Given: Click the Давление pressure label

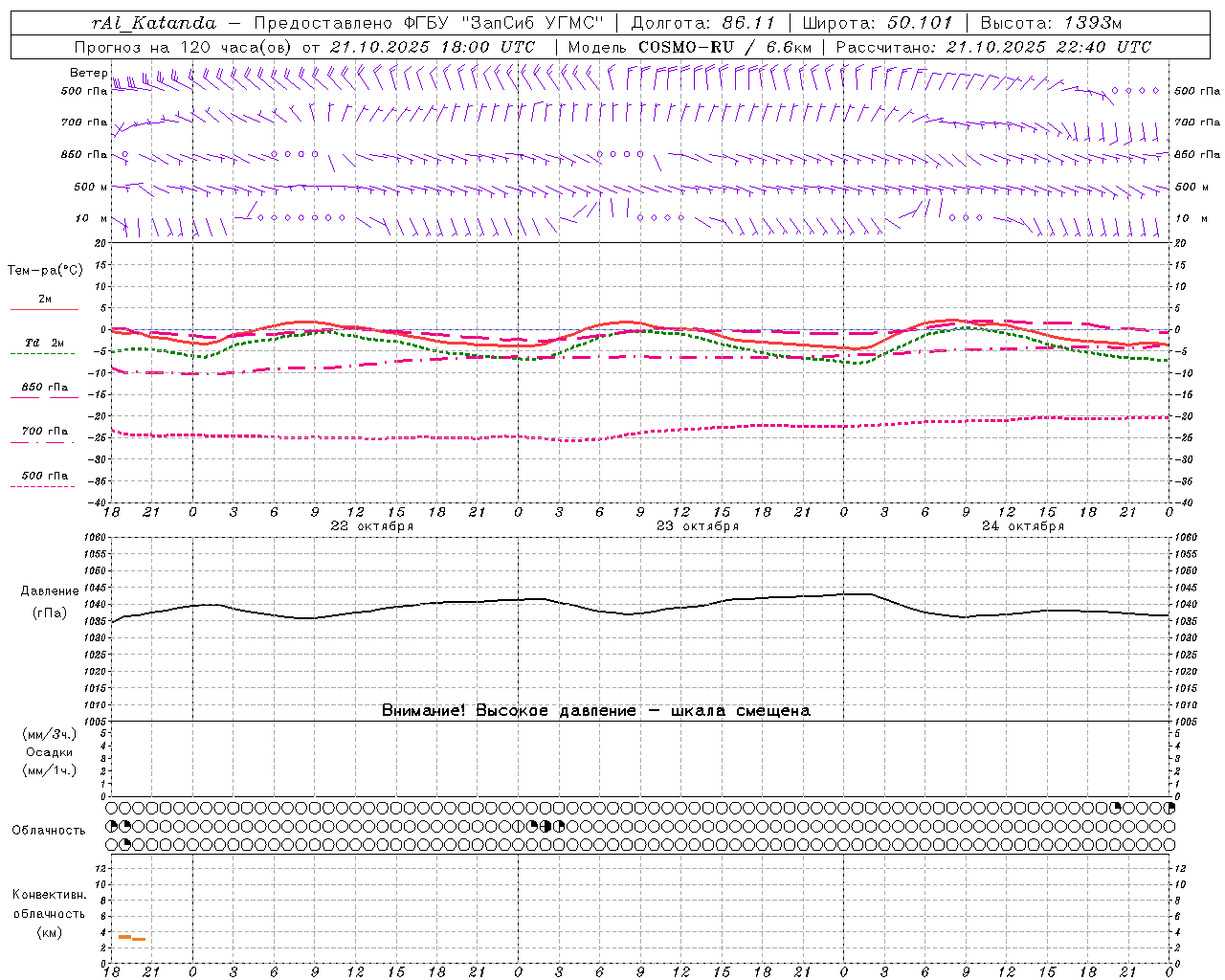Looking at the screenshot, I should click(x=50, y=591).
